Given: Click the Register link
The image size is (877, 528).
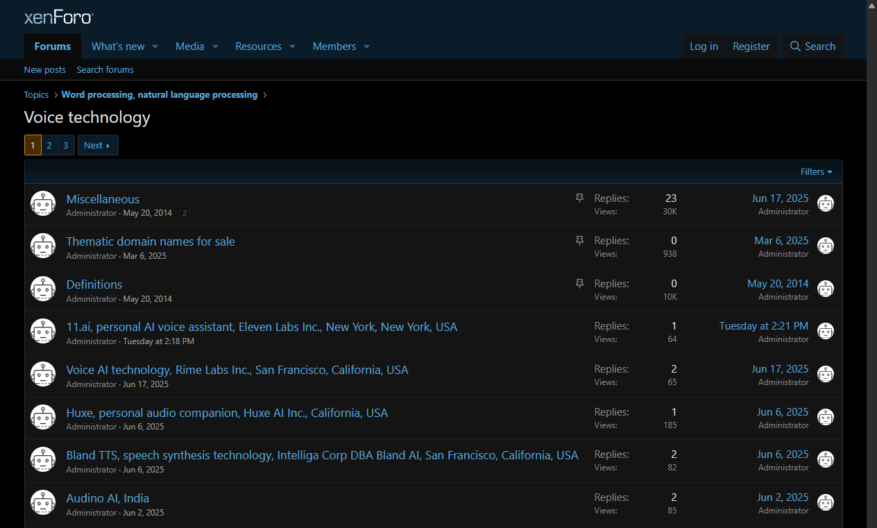Looking at the screenshot, I should click(751, 46).
